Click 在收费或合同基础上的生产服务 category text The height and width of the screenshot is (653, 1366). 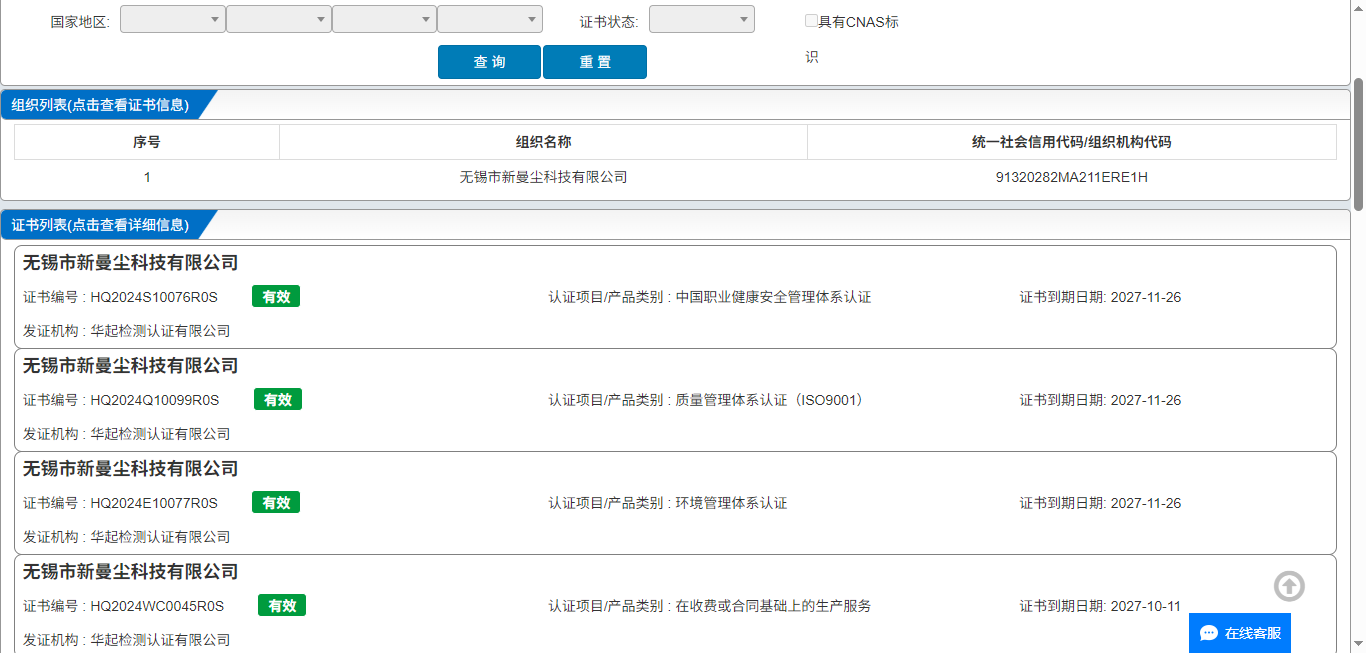coord(773,606)
